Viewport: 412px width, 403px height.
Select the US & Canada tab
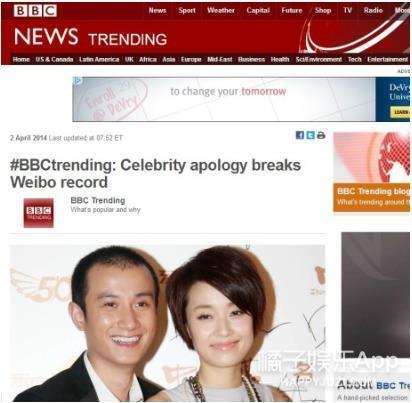click(x=54, y=59)
